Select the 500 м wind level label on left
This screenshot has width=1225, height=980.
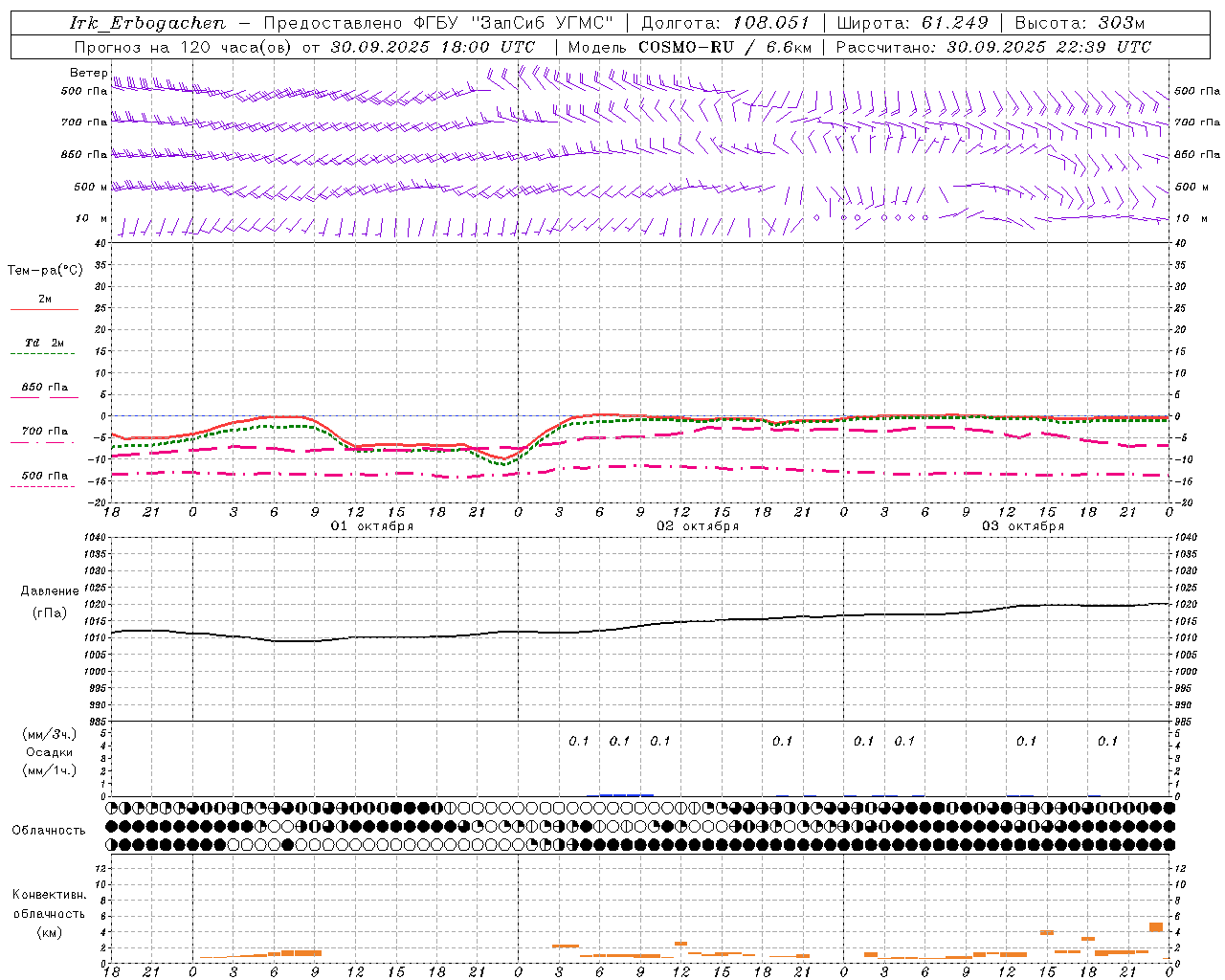pyautogui.click(x=91, y=187)
